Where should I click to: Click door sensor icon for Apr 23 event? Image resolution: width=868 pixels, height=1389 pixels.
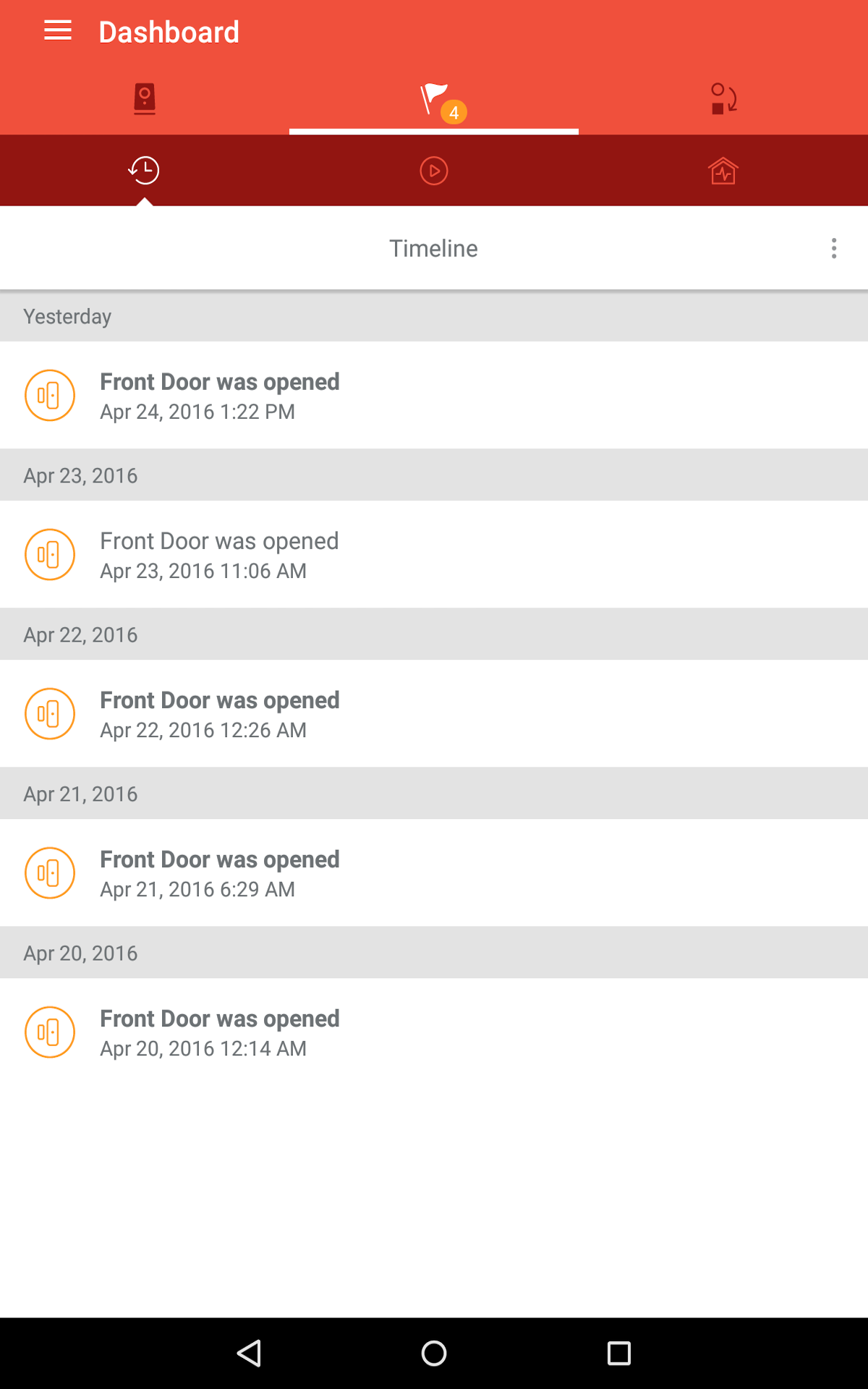click(x=50, y=555)
